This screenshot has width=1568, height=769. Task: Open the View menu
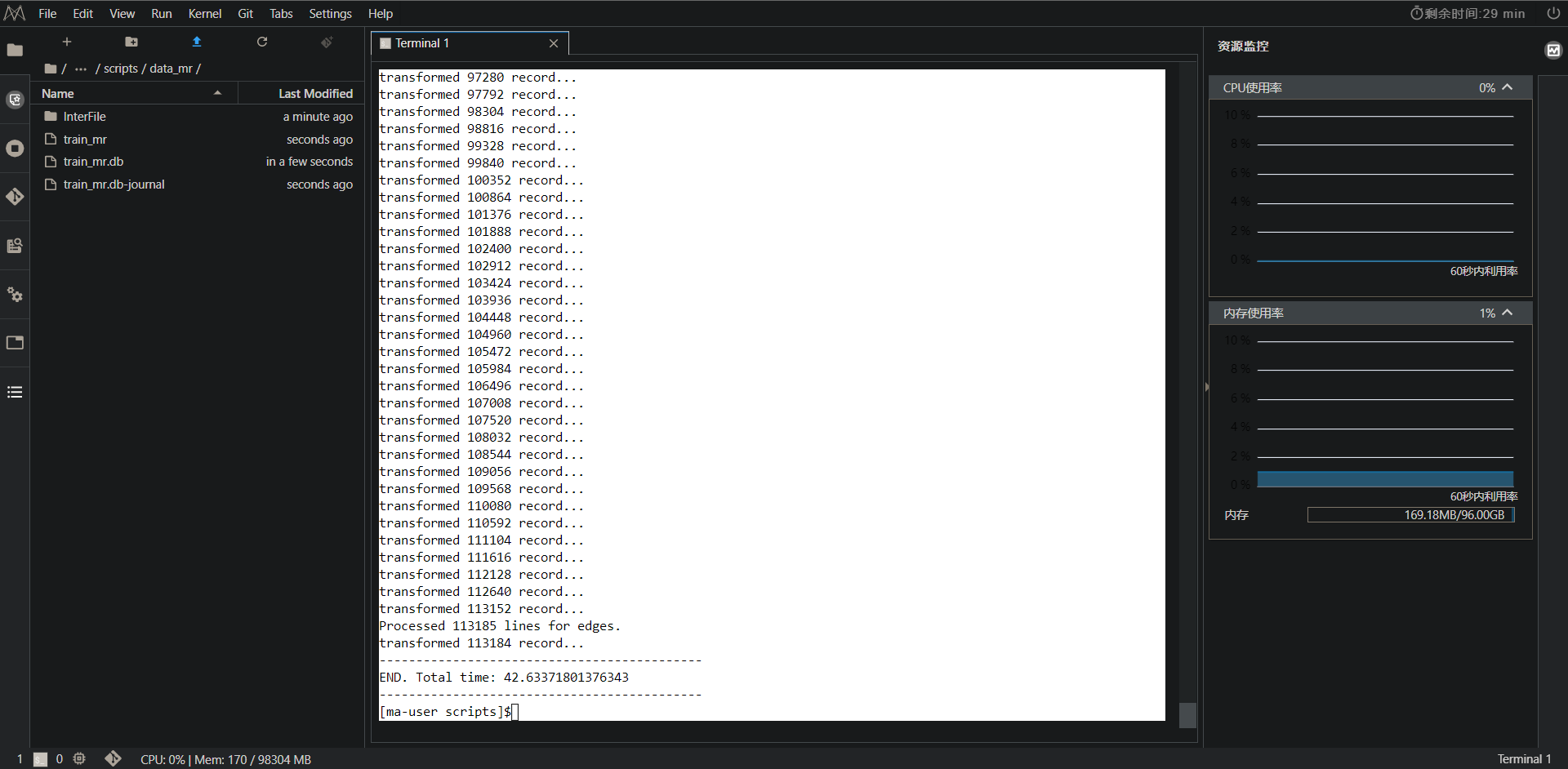click(x=122, y=13)
